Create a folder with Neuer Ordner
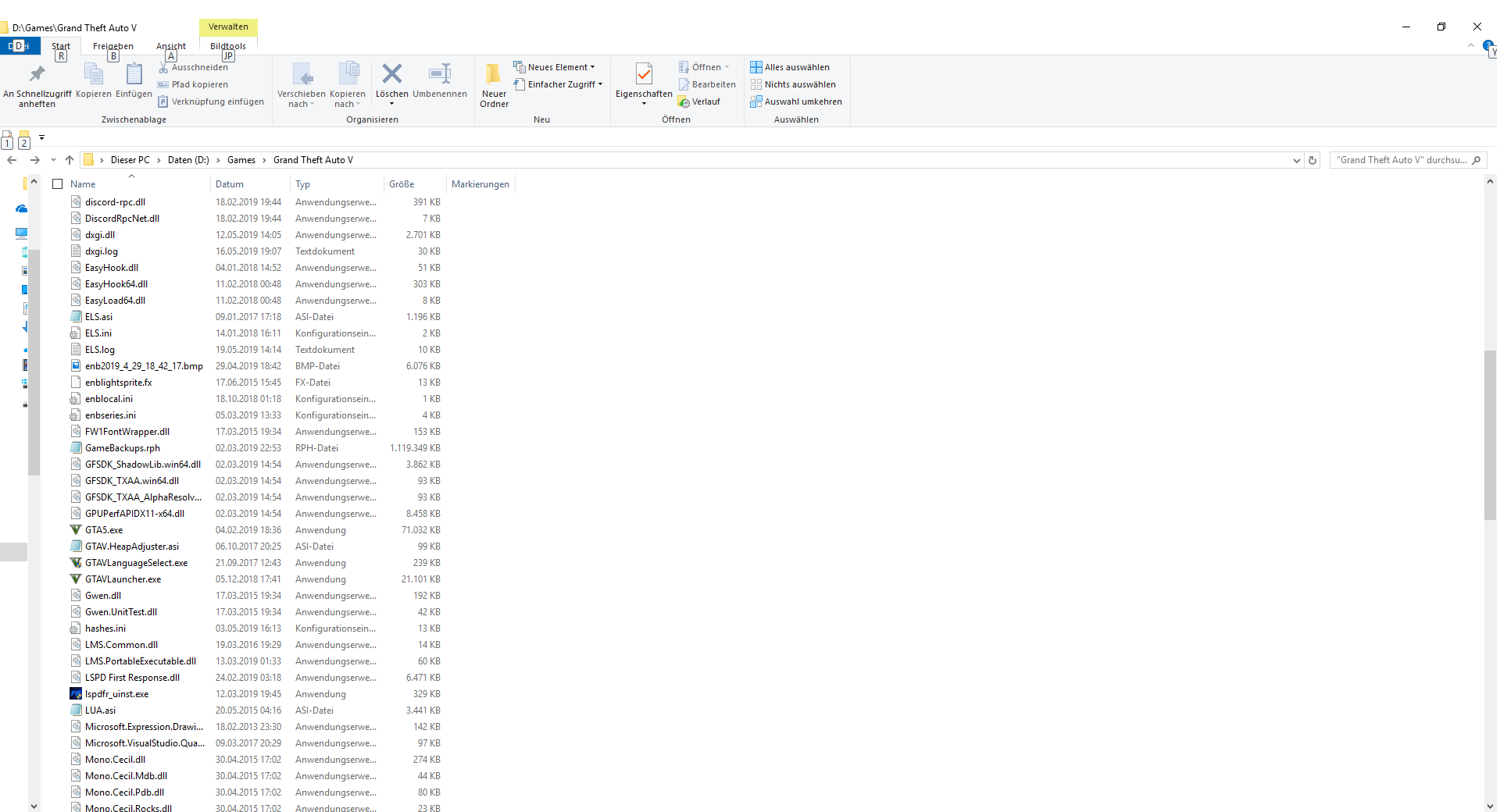 click(494, 84)
